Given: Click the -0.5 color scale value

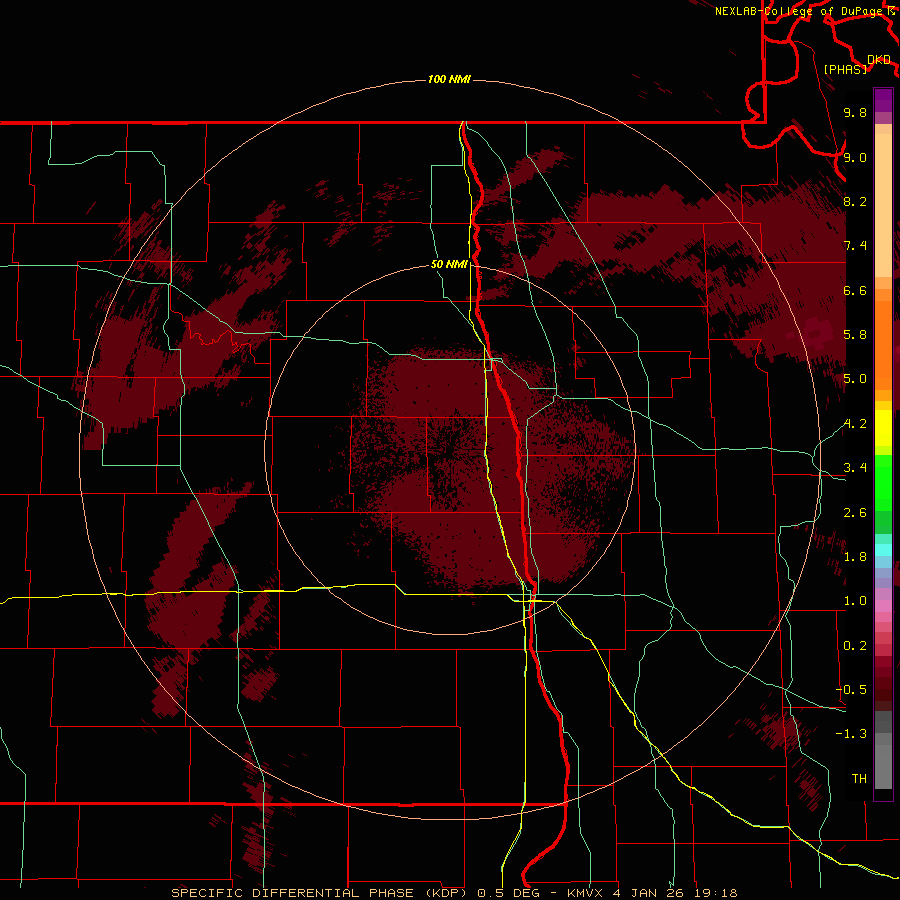Looking at the screenshot, I should (851, 689).
